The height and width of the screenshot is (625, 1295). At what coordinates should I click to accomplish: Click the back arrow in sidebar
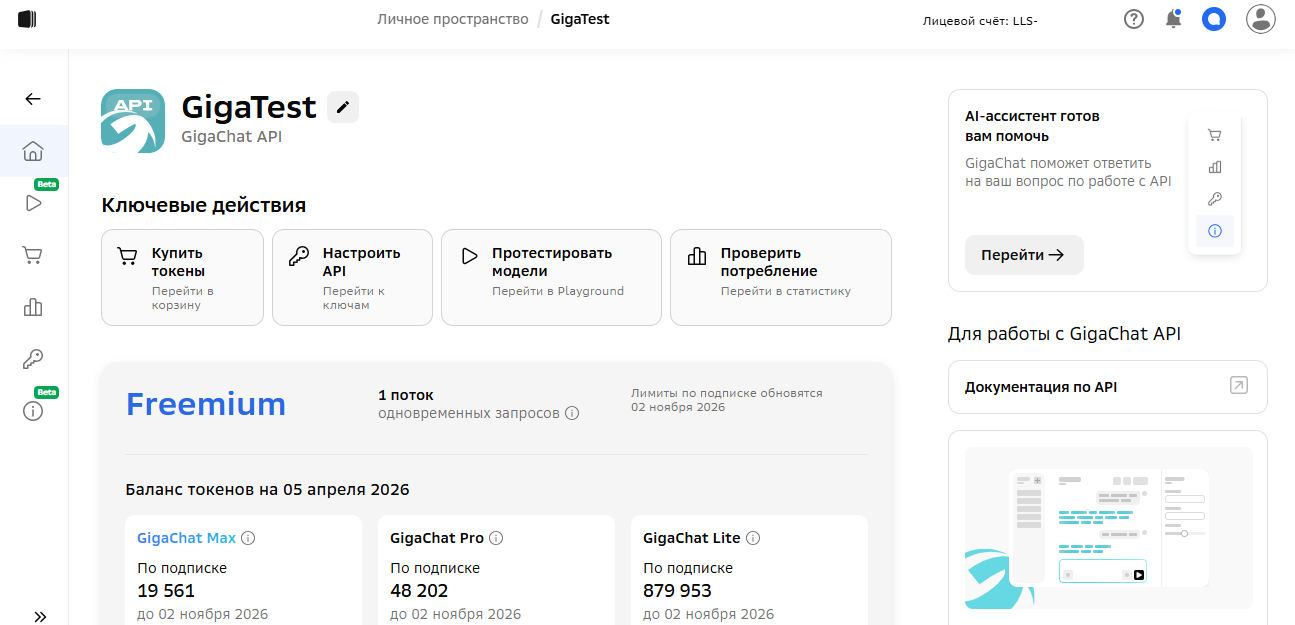click(33, 99)
